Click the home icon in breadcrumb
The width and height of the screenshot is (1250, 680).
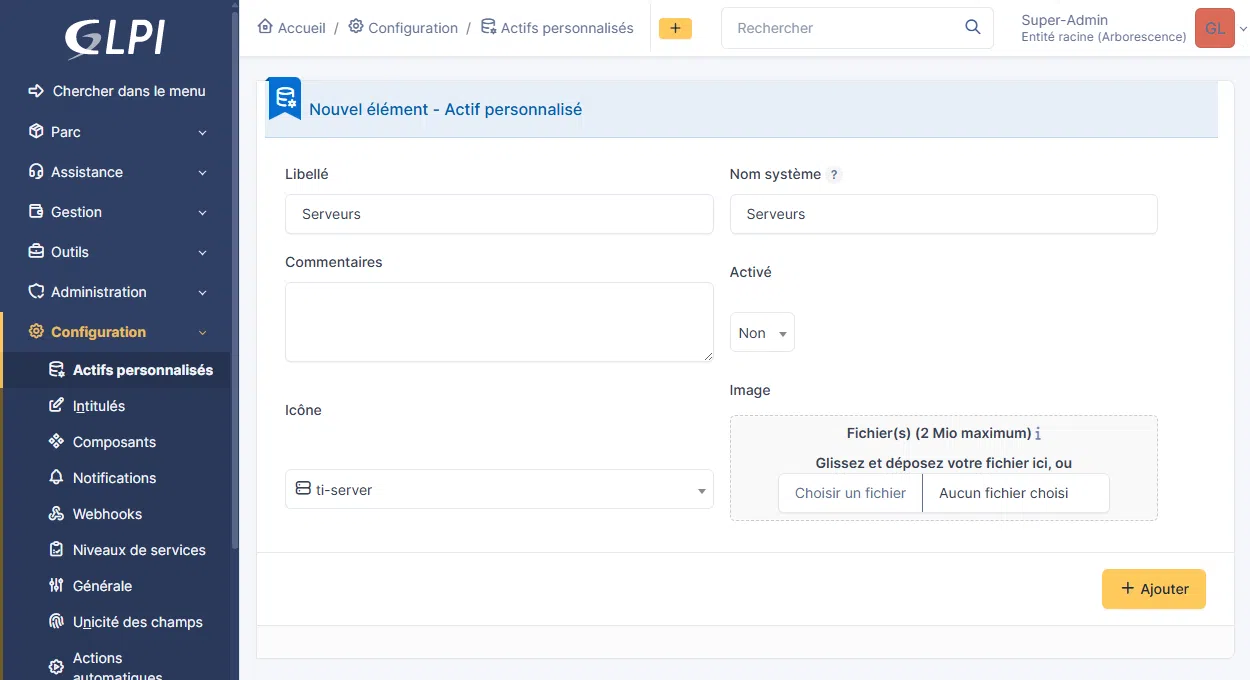tap(265, 27)
